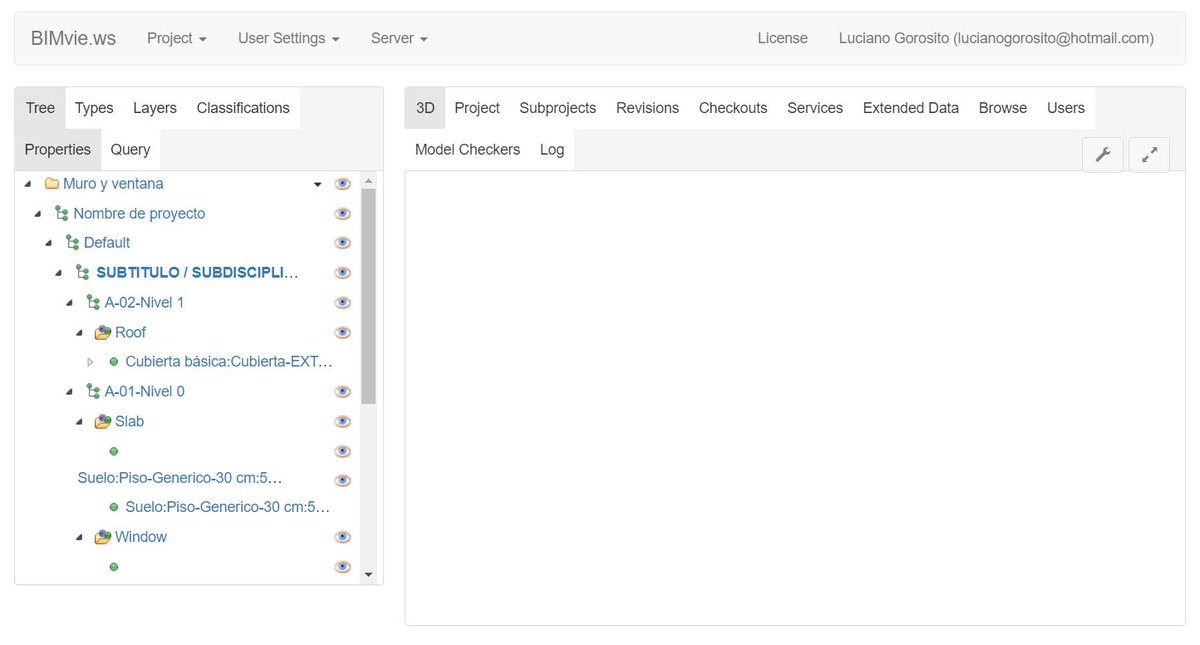Click the storey icon beside A-02-Nivel 1
The height and width of the screenshot is (645, 1200).
(93, 303)
